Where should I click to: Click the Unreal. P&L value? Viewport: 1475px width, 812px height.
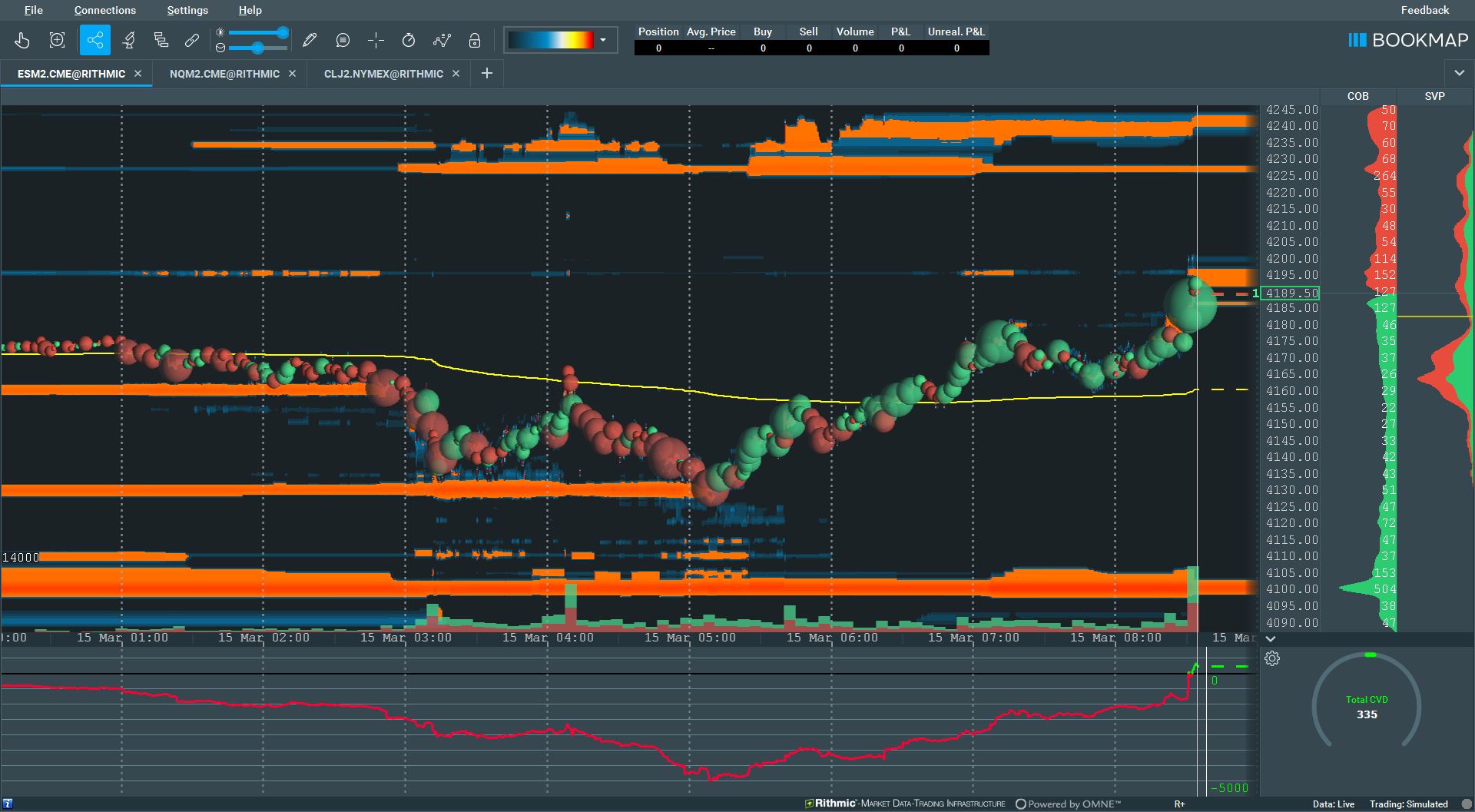[x=956, y=48]
